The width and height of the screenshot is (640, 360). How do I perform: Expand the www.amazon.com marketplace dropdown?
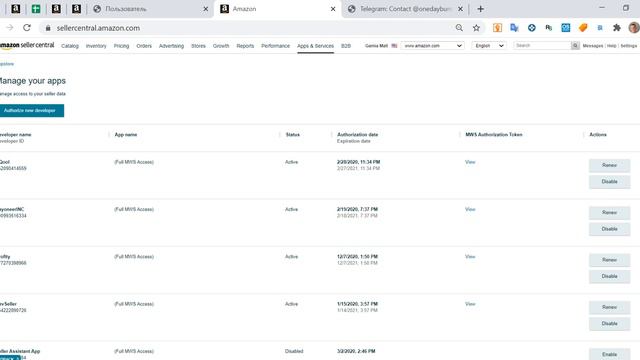pos(433,46)
